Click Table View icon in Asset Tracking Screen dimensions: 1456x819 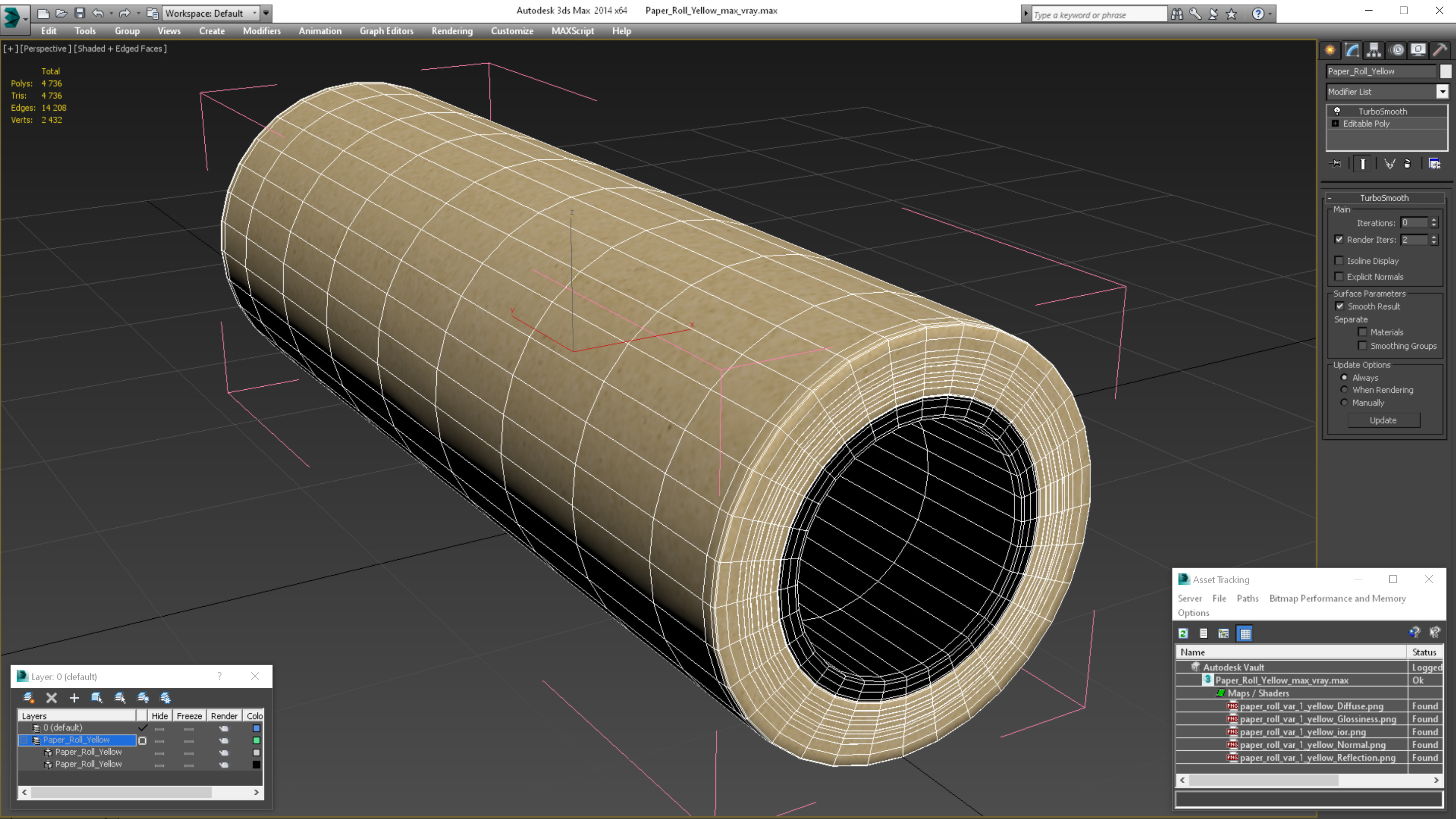(1245, 633)
